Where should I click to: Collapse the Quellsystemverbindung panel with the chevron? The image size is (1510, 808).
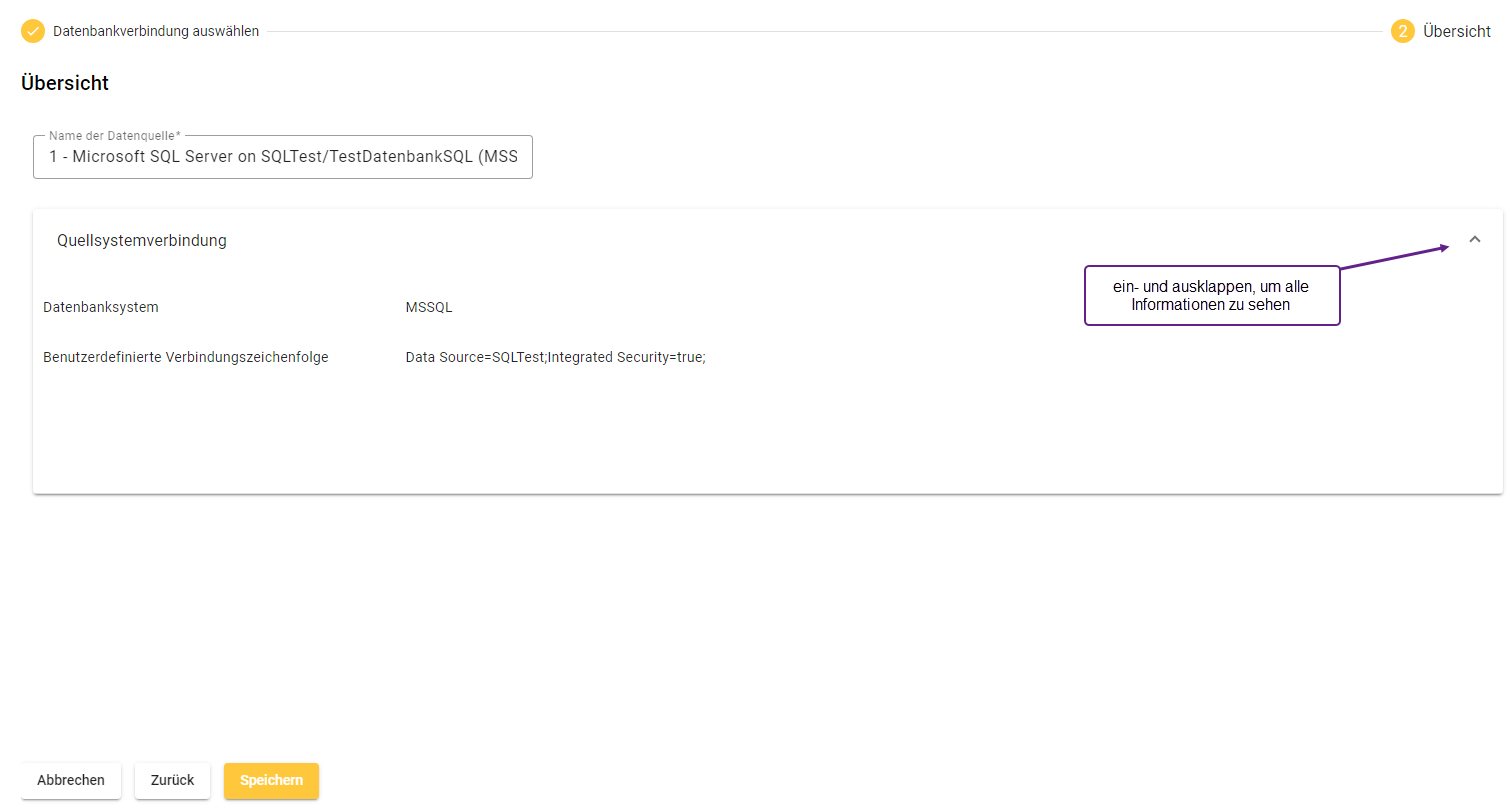[1474, 240]
